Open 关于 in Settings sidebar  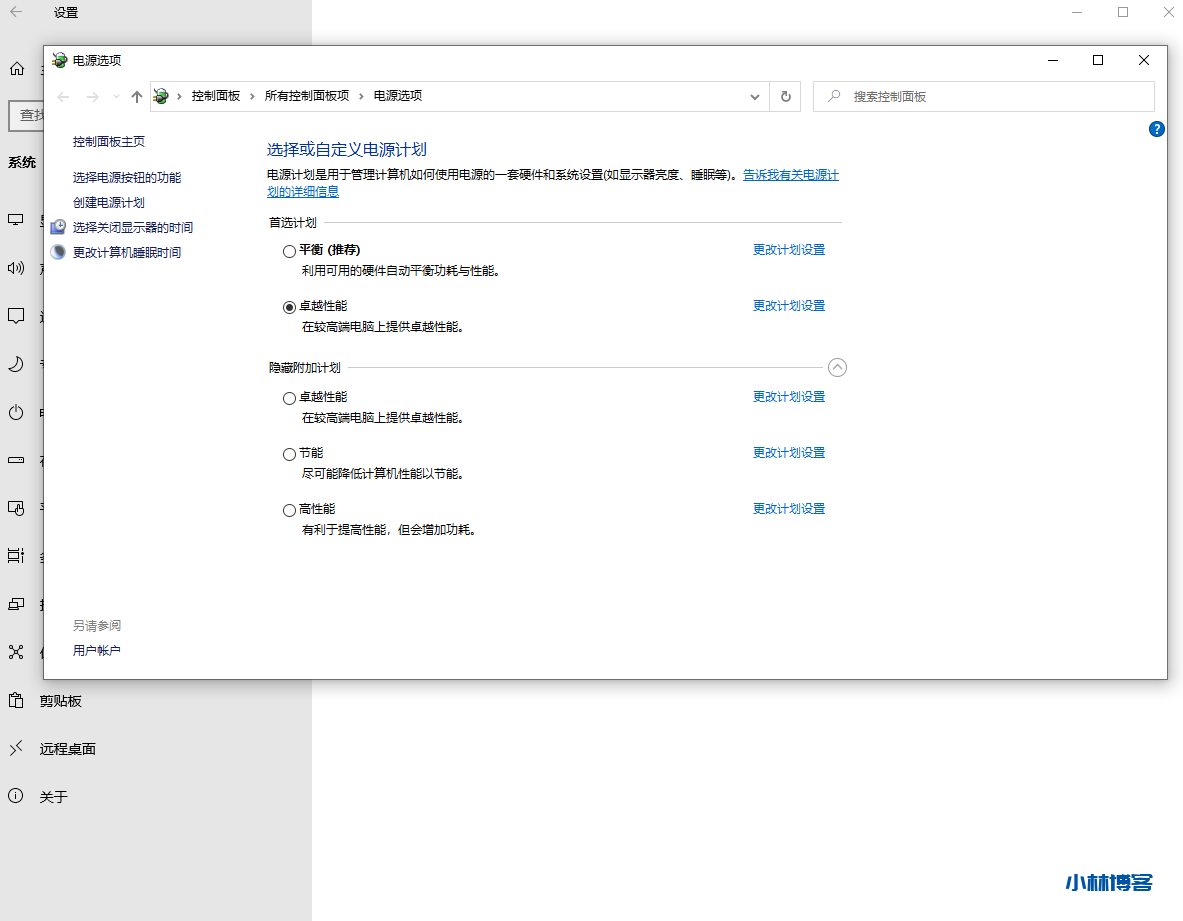coord(53,797)
